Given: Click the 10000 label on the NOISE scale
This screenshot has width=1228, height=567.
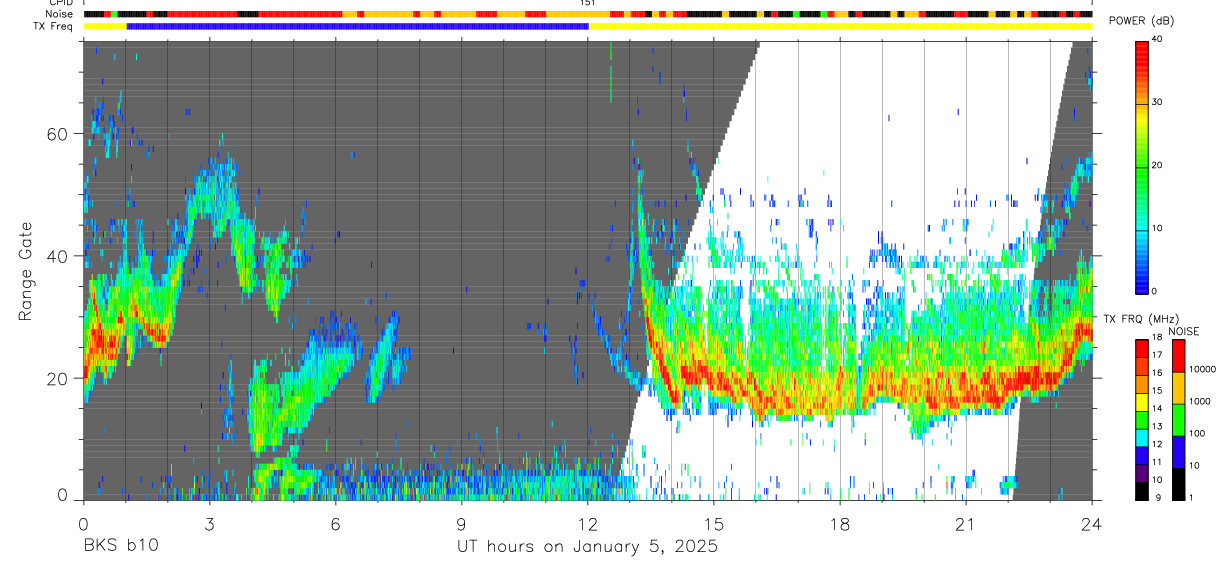Looking at the screenshot, I should pos(1202,369).
